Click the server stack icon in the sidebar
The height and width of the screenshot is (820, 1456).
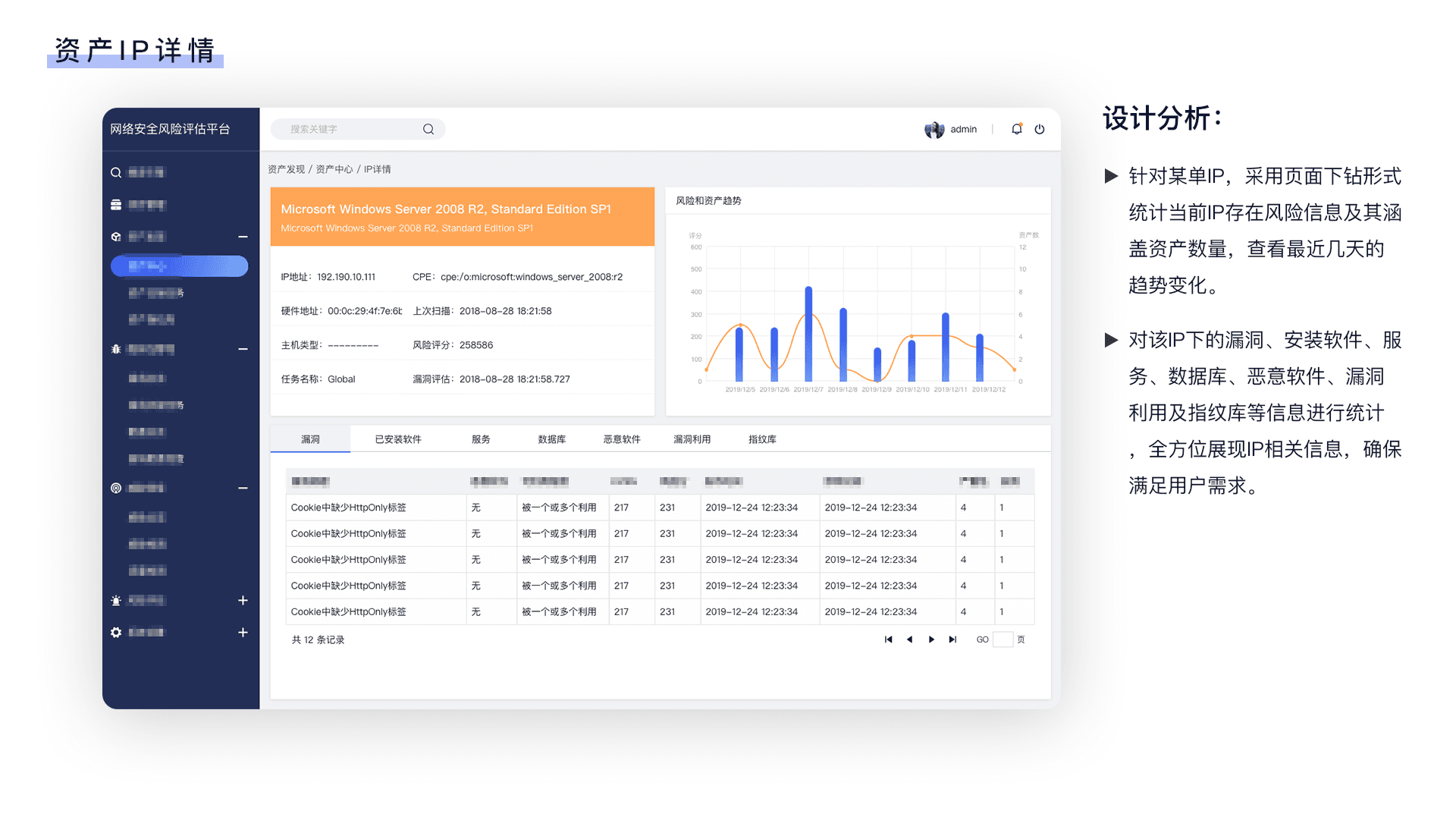pyautogui.click(x=116, y=205)
